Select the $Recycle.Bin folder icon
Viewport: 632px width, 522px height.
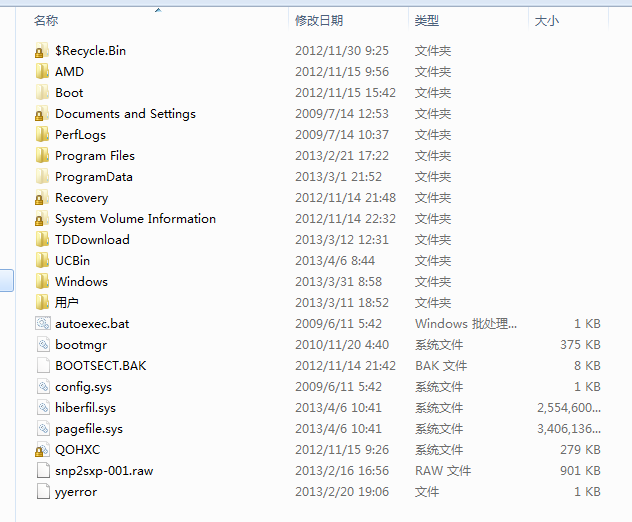pyautogui.click(x=42, y=51)
